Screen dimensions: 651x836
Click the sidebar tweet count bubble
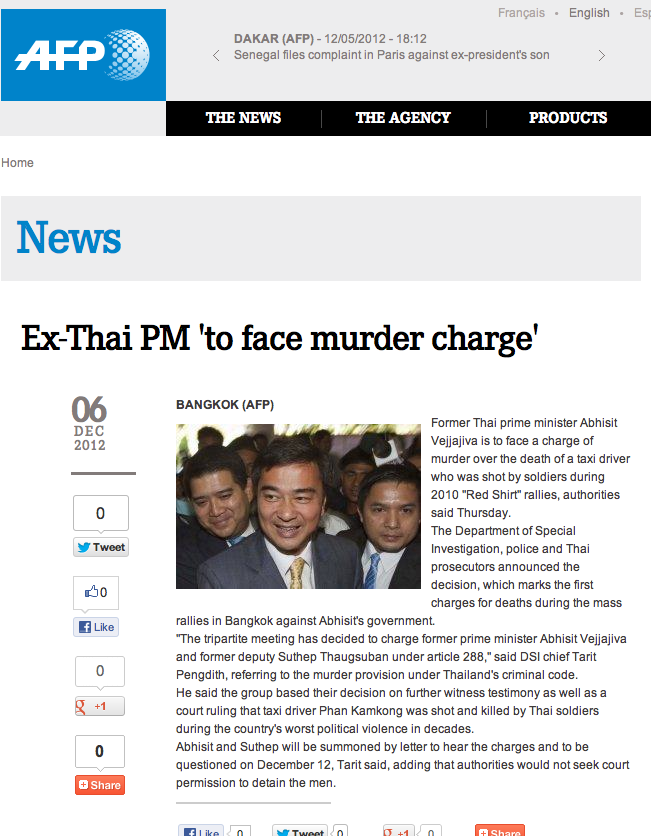click(x=101, y=513)
